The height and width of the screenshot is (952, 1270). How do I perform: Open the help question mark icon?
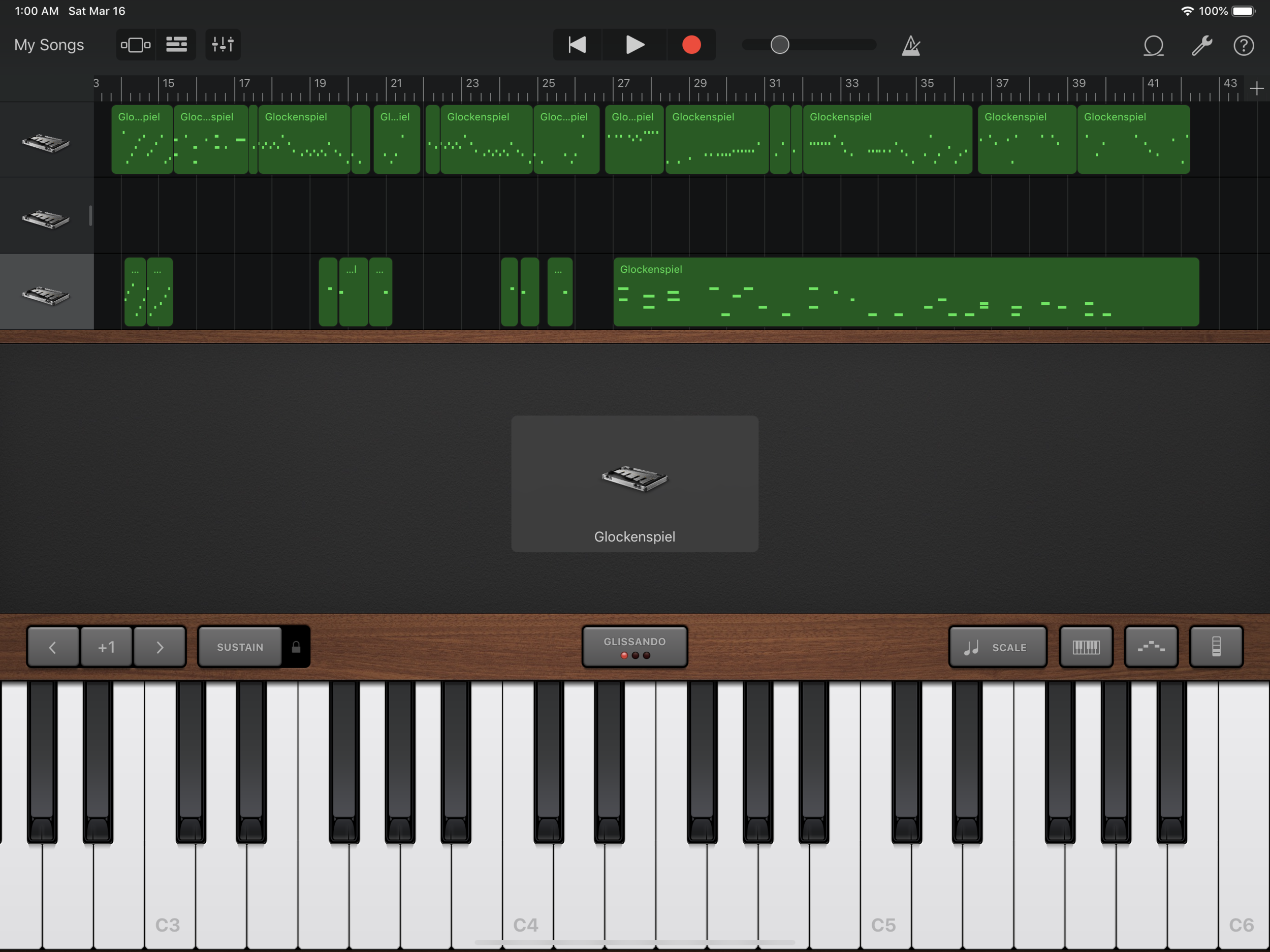click(x=1244, y=45)
